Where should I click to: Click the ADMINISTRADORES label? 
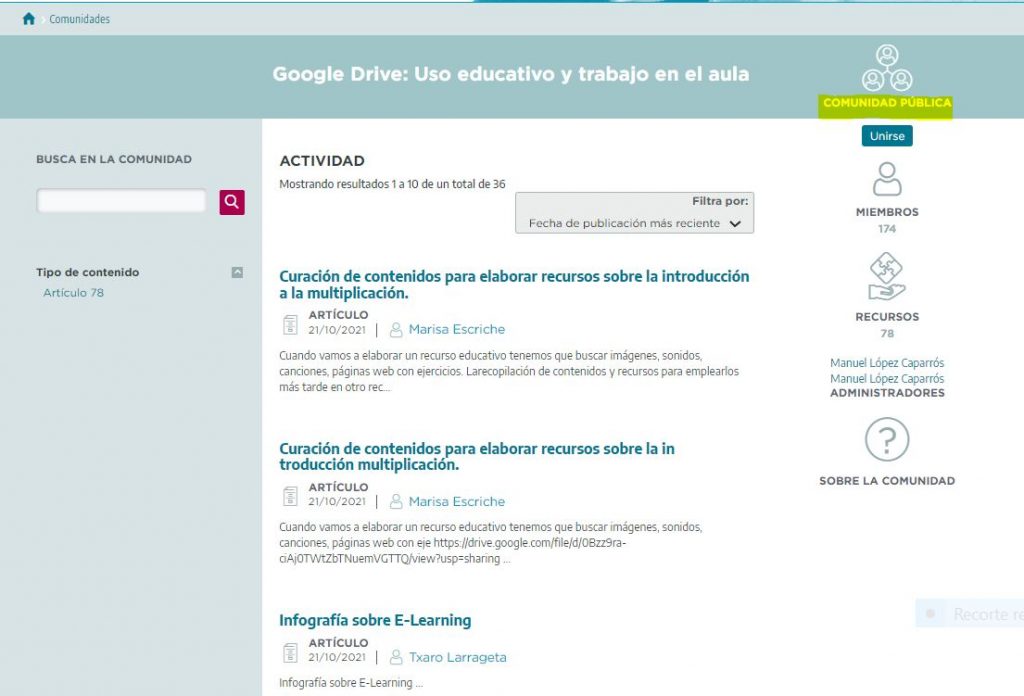tap(887, 393)
